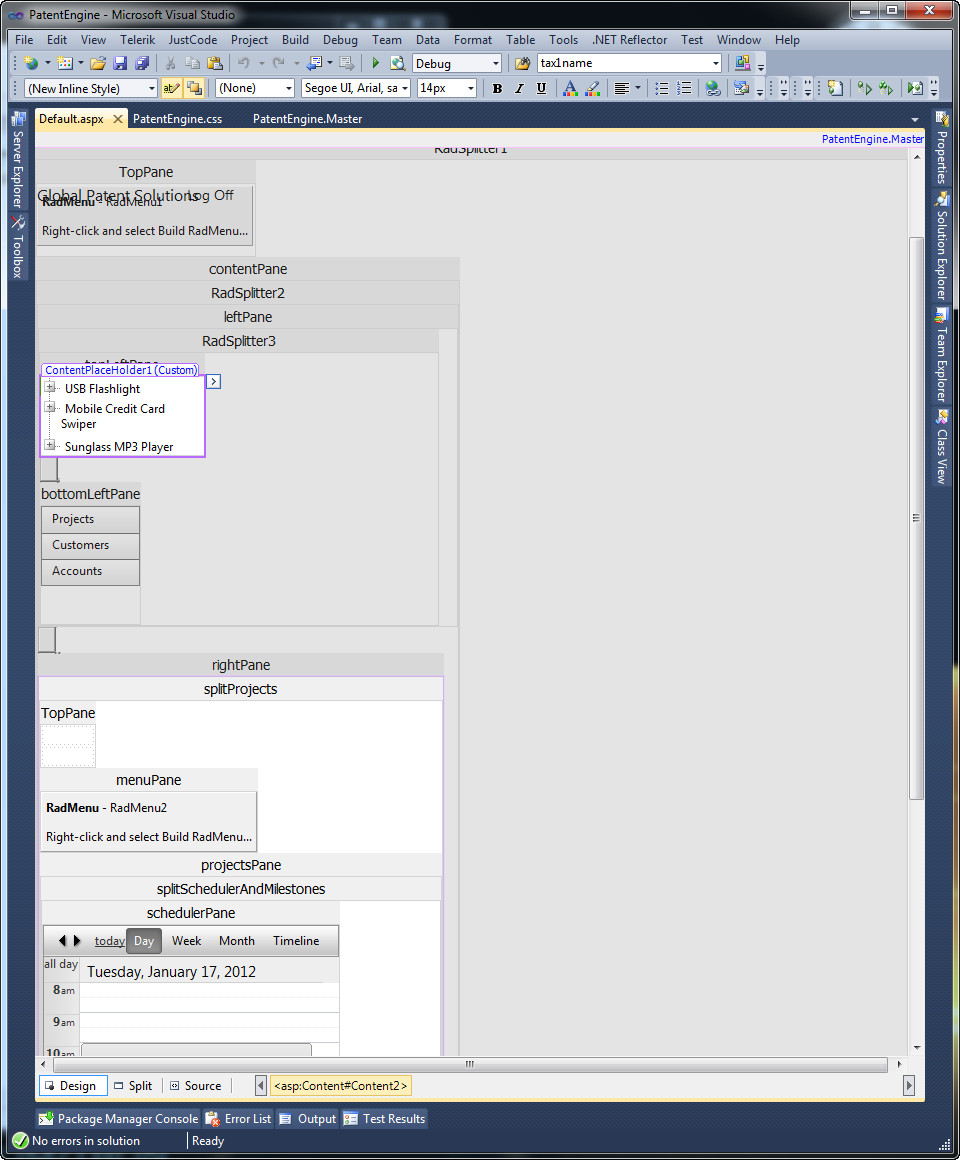Expand the Mobile Credit Card Swiper node

pos(50,407)
